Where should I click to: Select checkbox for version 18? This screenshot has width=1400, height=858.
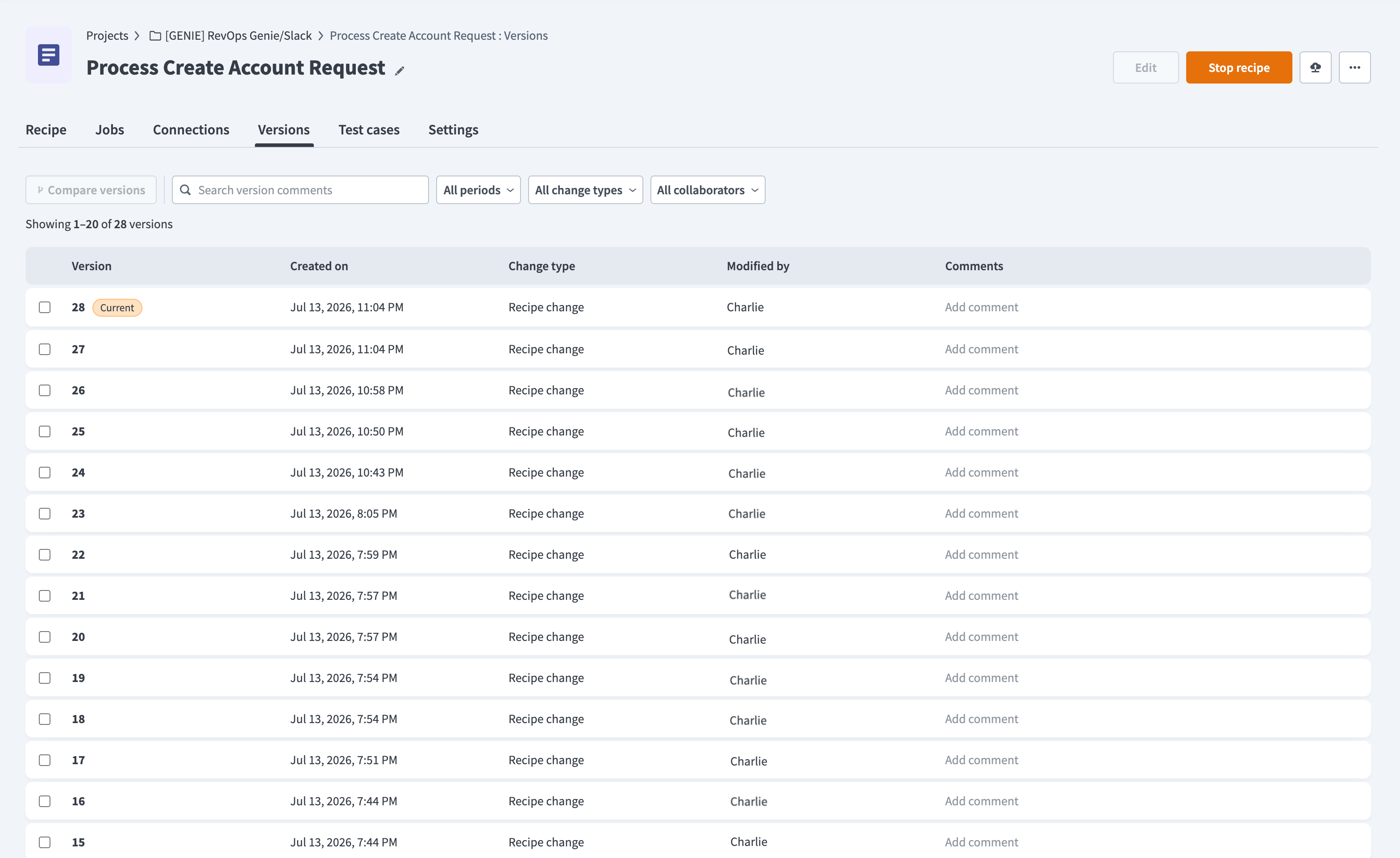tap(44, 719)
